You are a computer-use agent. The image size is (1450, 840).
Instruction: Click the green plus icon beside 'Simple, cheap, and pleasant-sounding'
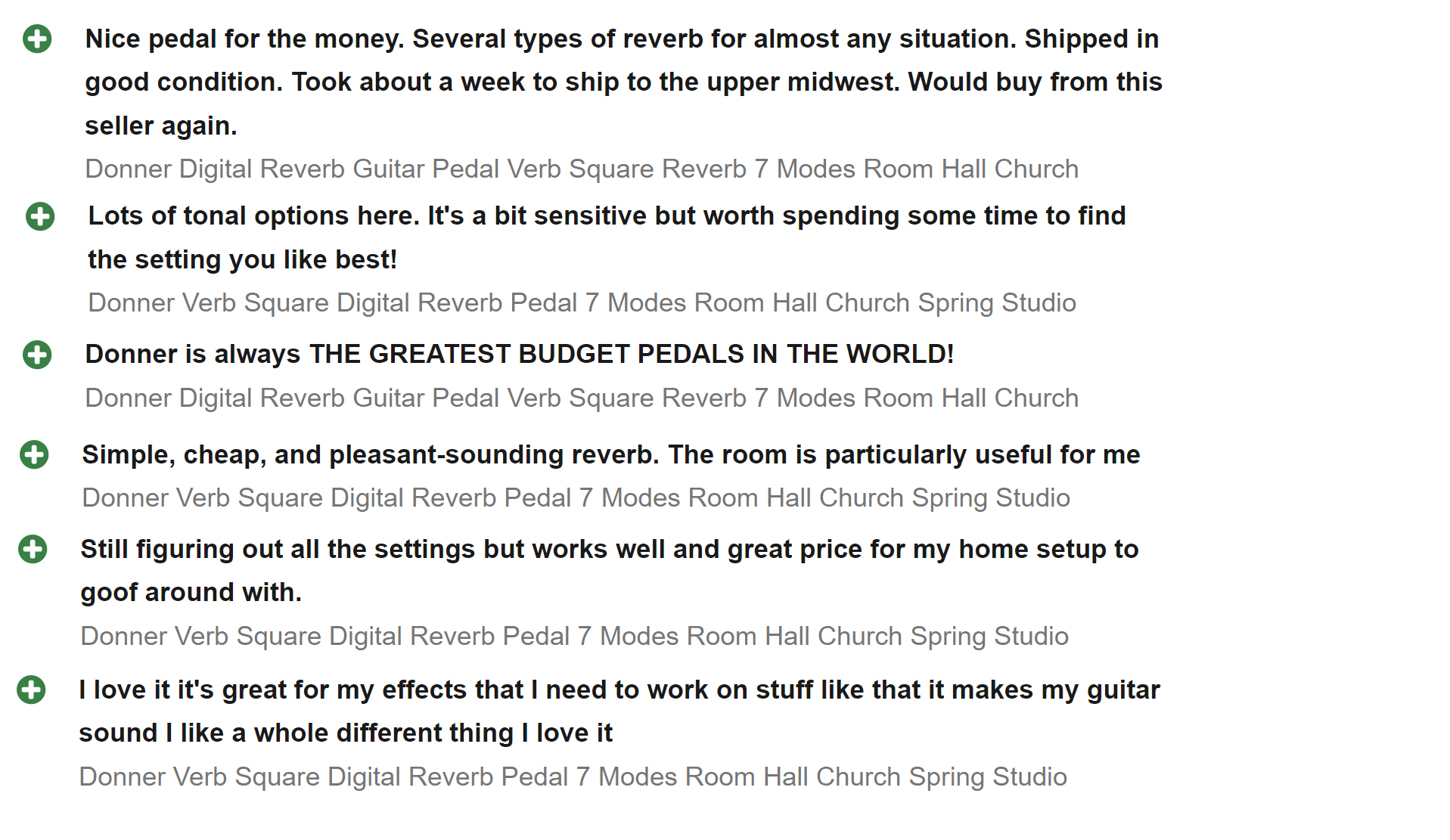tap(34, 454)
